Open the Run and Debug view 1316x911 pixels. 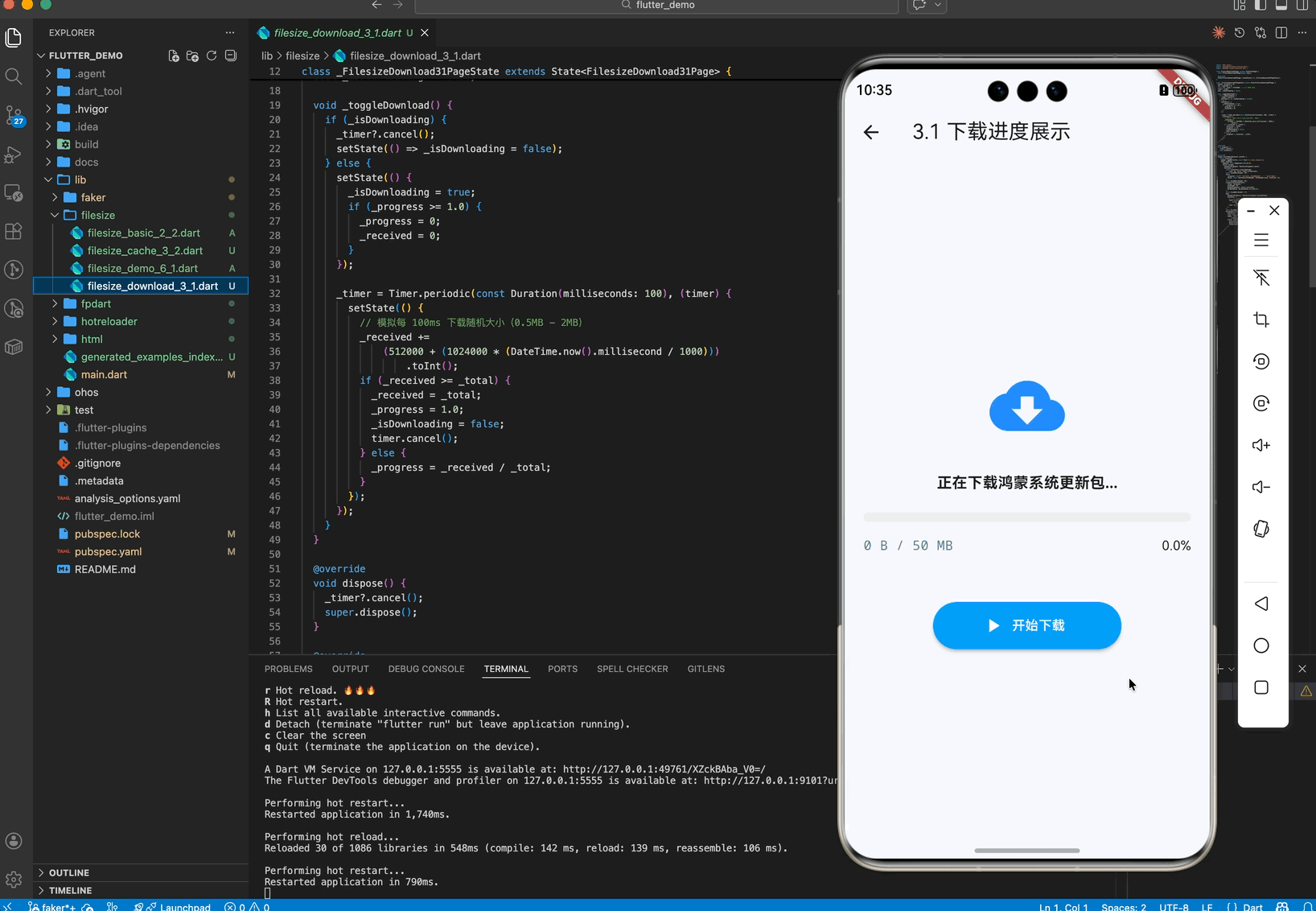14,154
